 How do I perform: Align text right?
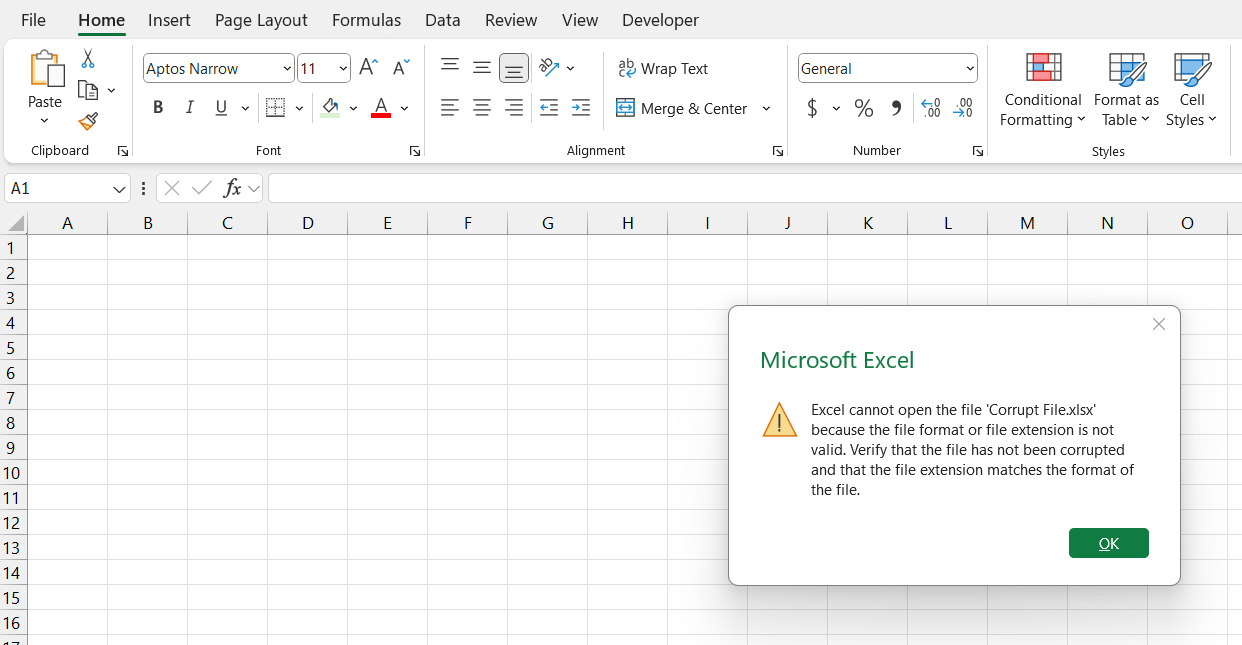pyautogui.click(x=514, y=108)
